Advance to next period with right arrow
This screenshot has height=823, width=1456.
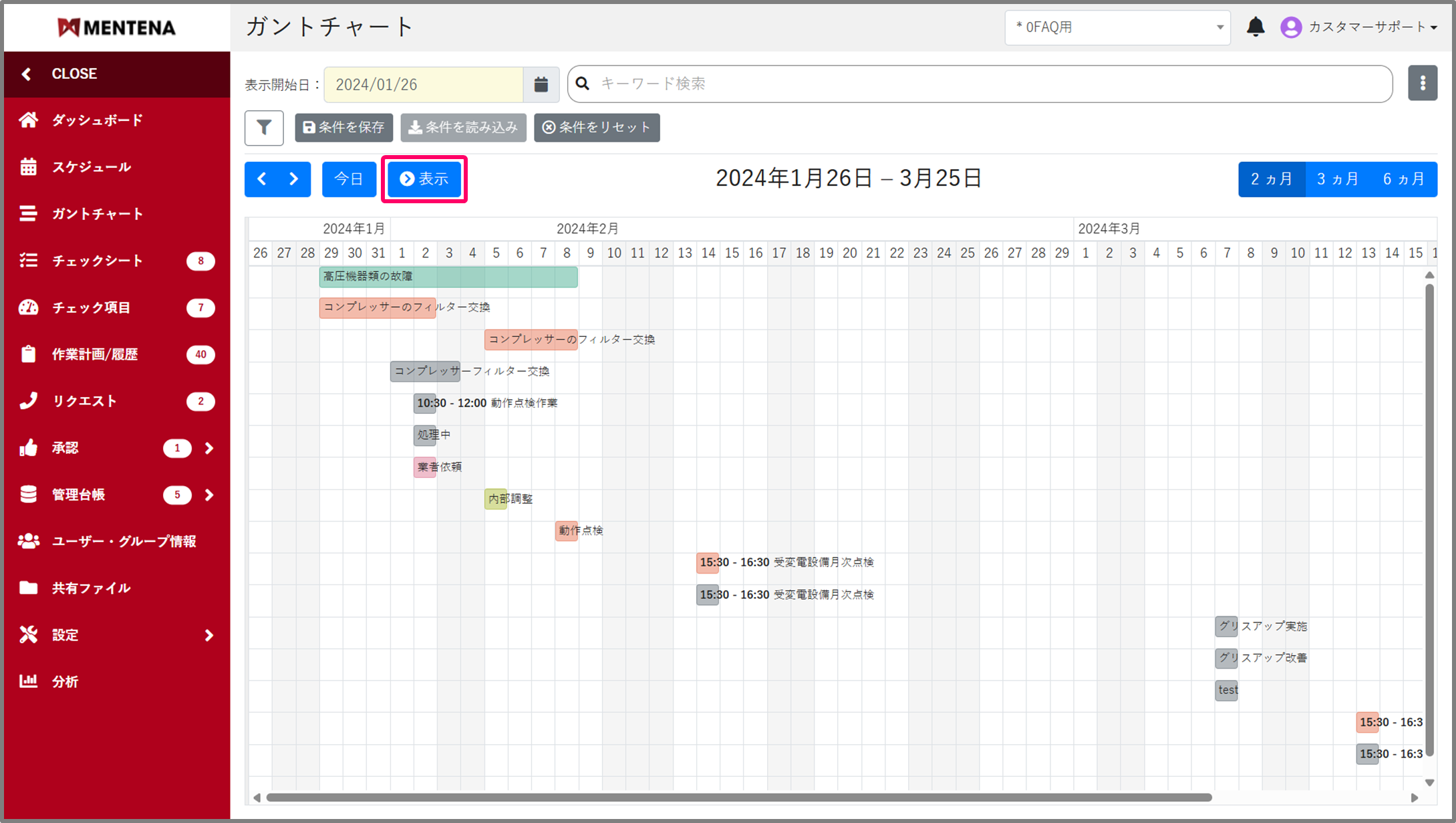pos(294,179)
